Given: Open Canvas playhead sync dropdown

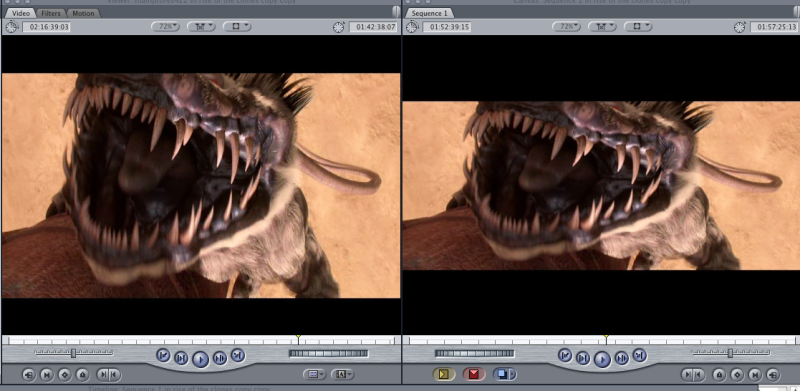Looking at the screenshot, I should click(602, 26).
